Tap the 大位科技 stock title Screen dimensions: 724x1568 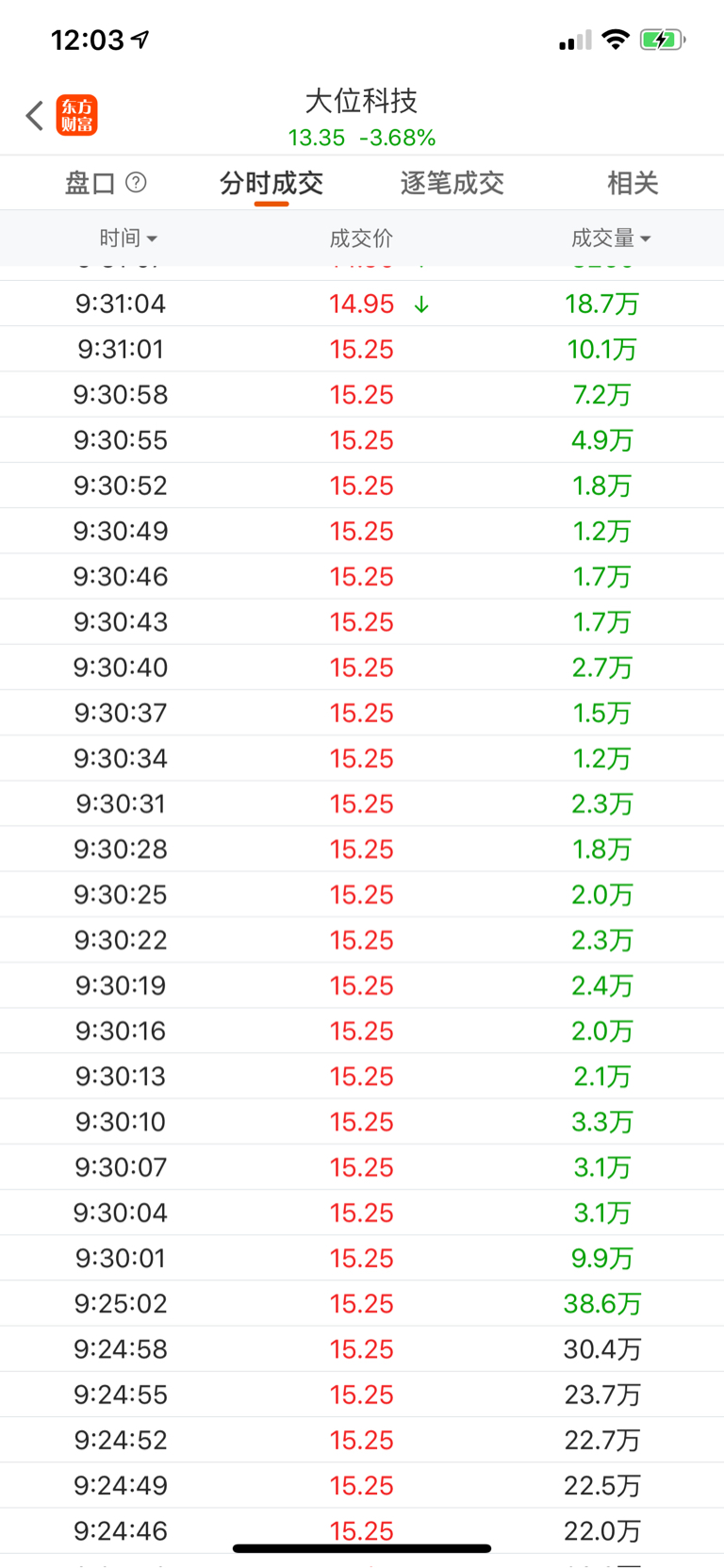point(361,101)
